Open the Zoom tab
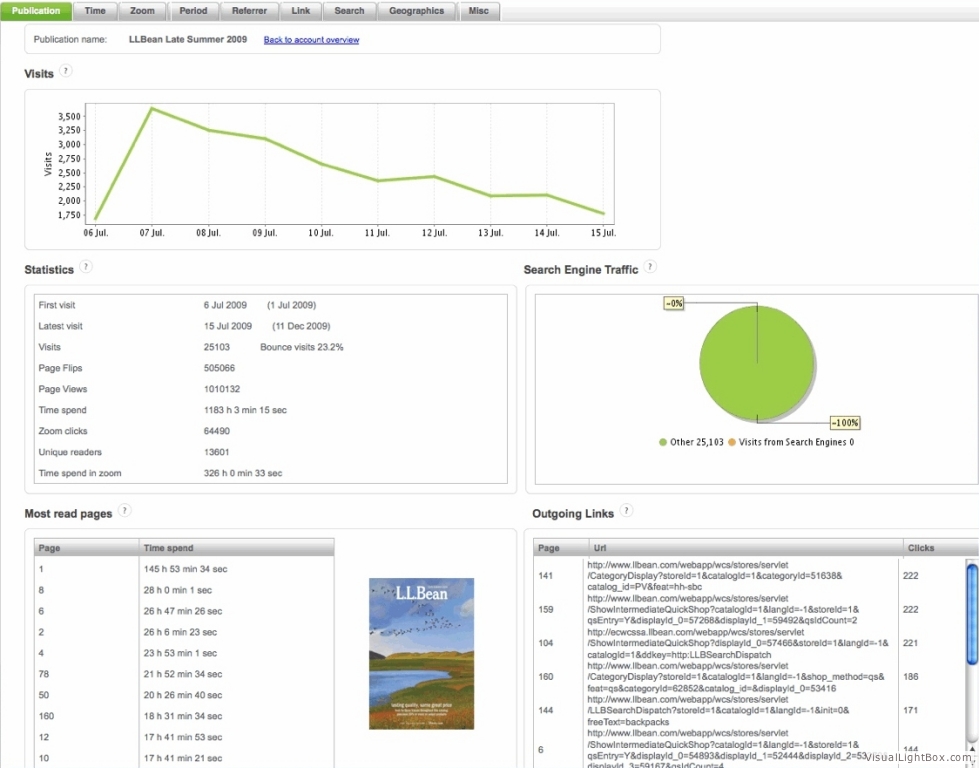979x768 pixels. click(142, 11)
